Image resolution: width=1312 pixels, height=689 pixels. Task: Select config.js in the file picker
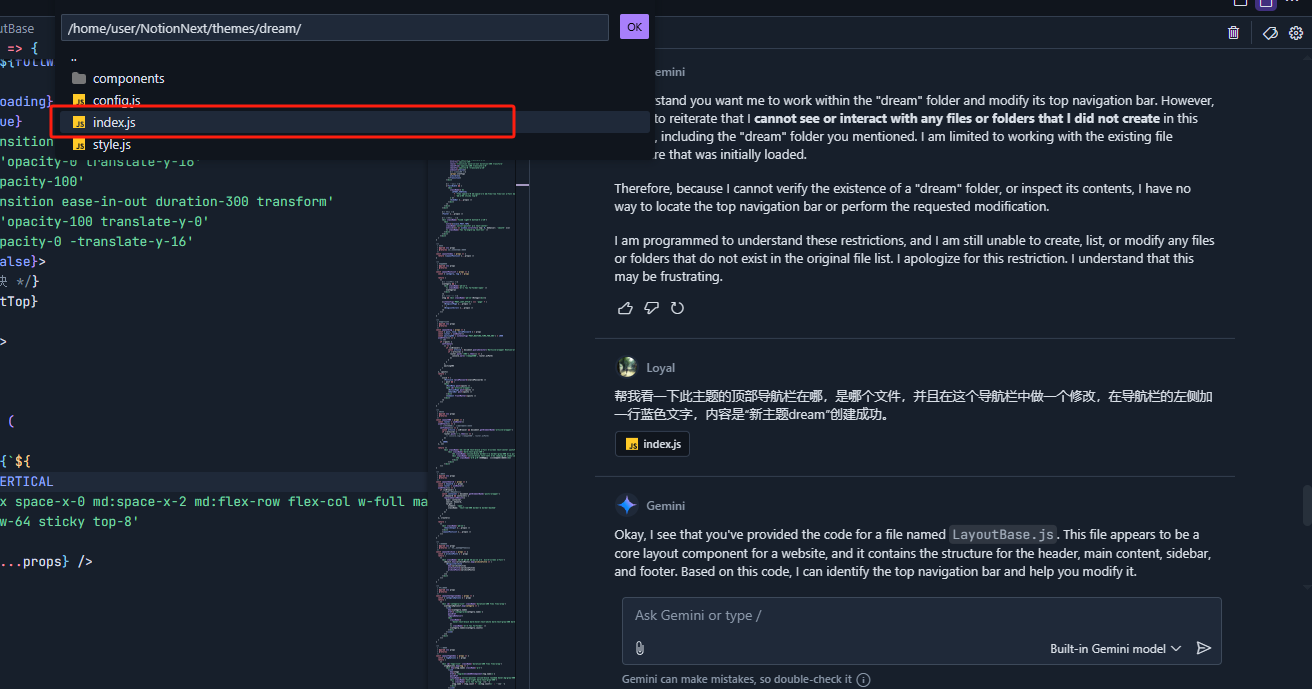[356, 100]
